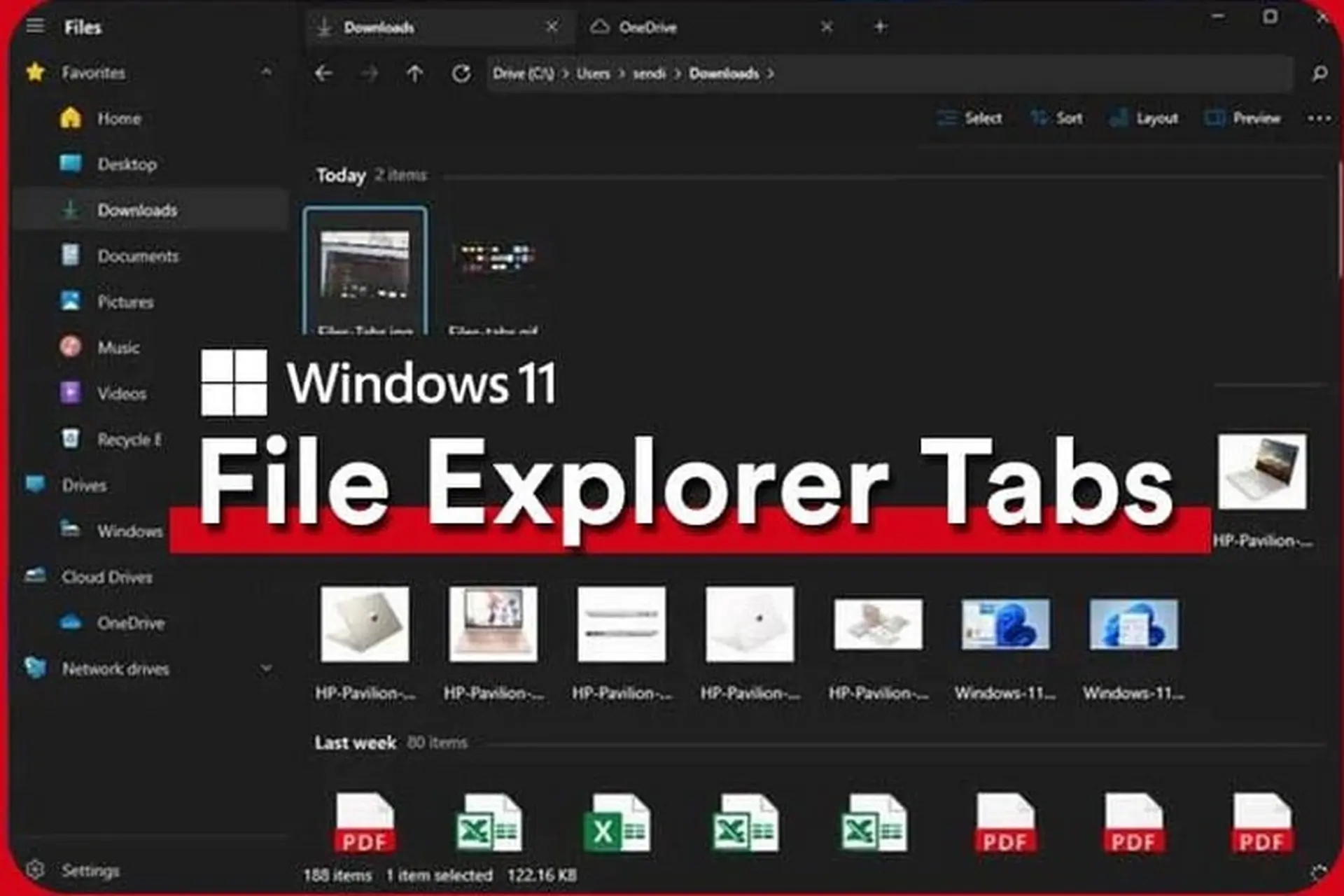Refresh the current folder
This screenshot has width=1344, height=896.
click(461, 73)
